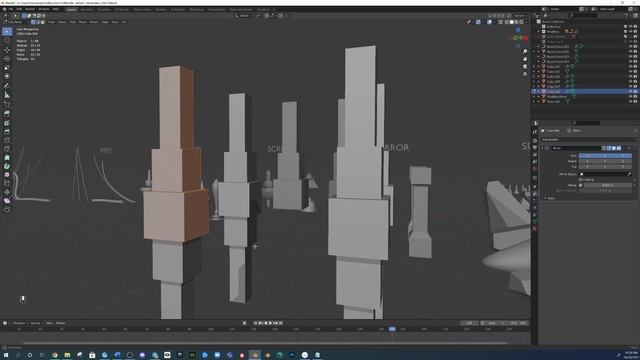Select the Measure tool

(7, 95)
